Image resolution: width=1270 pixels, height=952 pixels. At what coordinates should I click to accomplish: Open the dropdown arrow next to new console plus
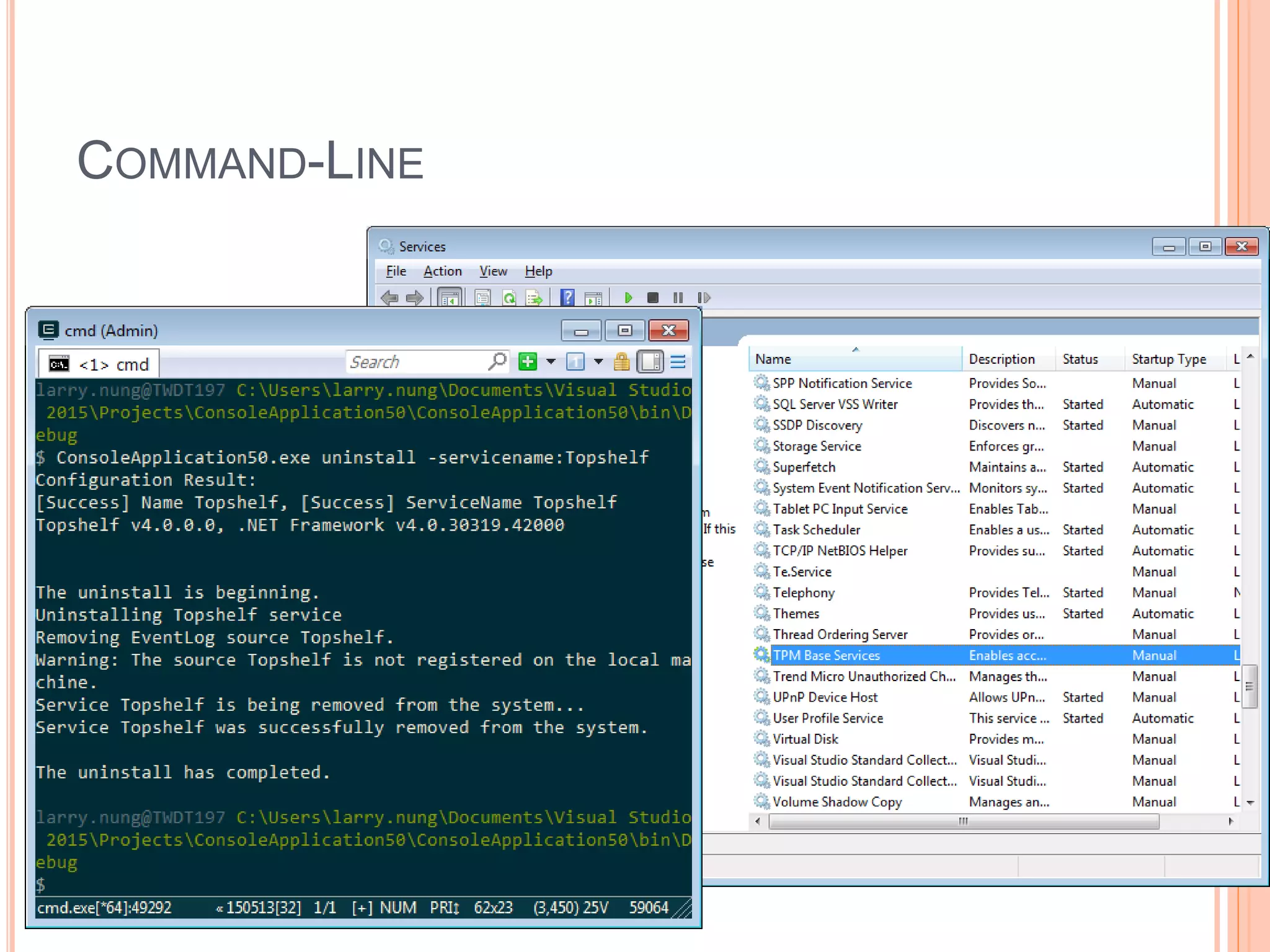[x=551, y=361]
